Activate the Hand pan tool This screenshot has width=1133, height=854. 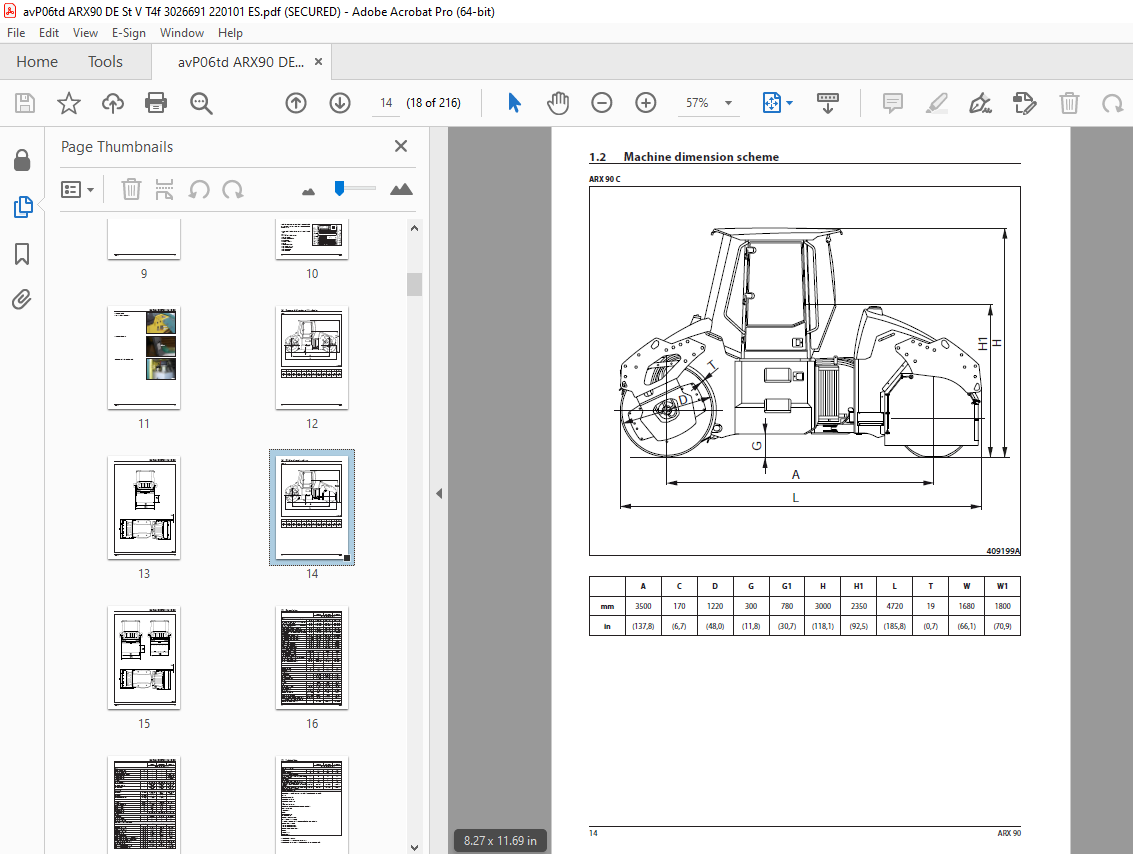pos(558,103)
